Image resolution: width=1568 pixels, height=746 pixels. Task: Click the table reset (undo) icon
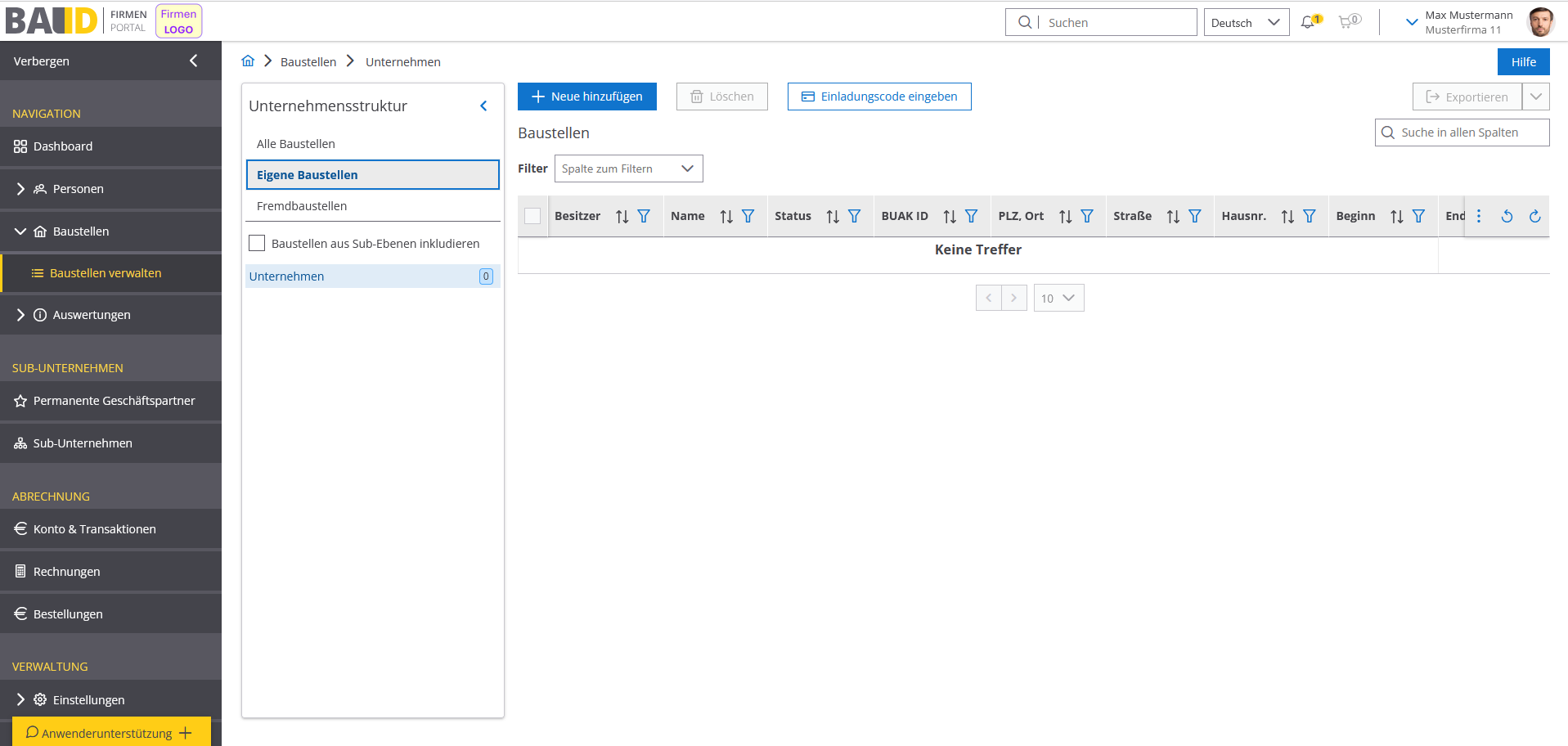click(x=1507, y=217)
